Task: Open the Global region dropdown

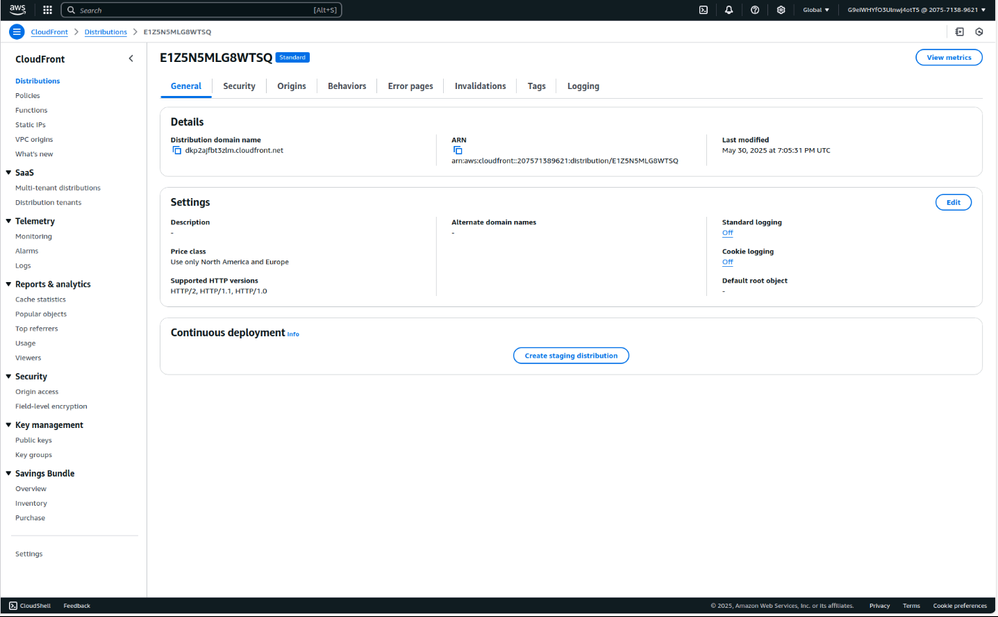Action: click(816, 10)
